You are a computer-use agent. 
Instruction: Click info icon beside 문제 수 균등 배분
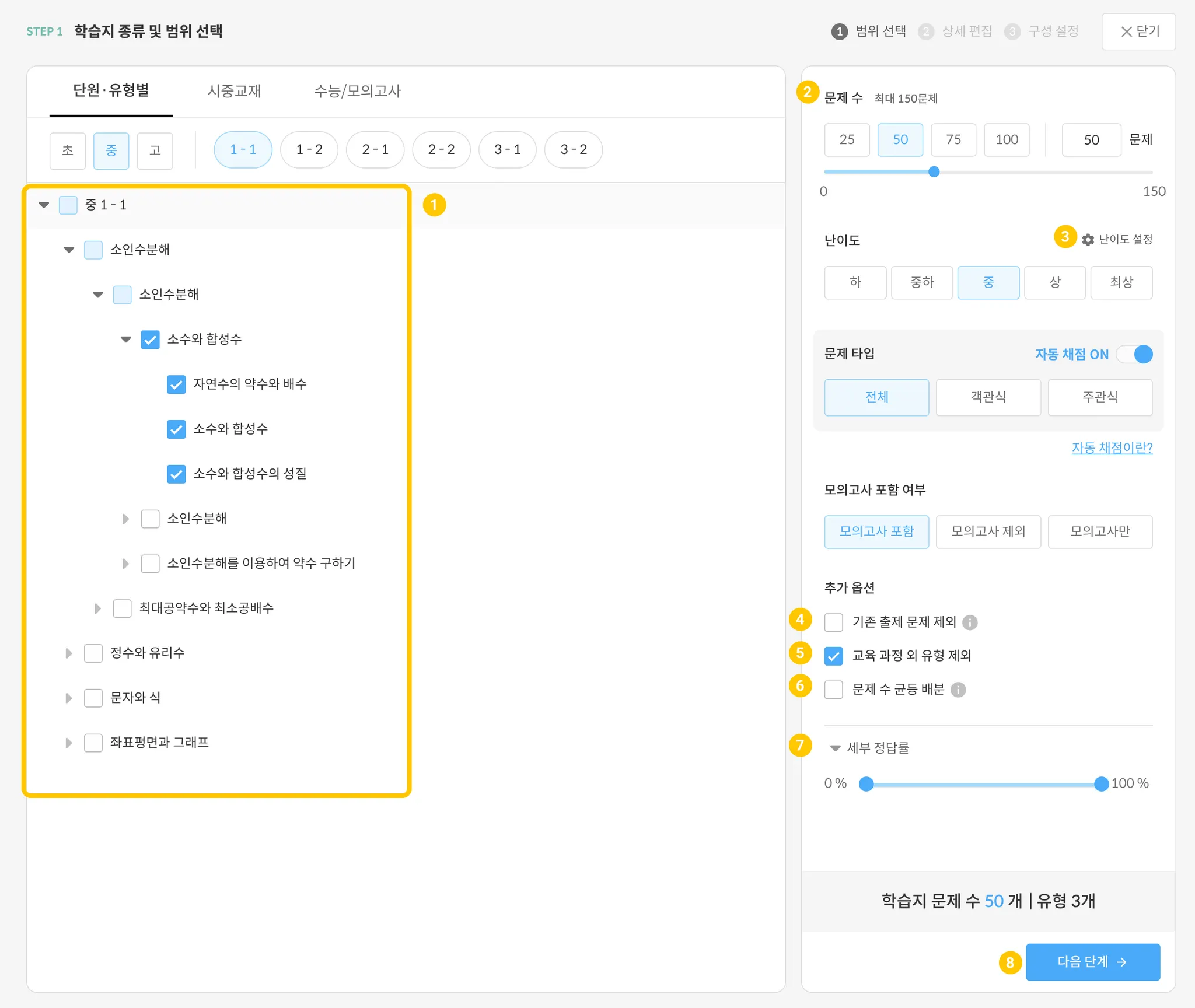(x=958, y=690)
